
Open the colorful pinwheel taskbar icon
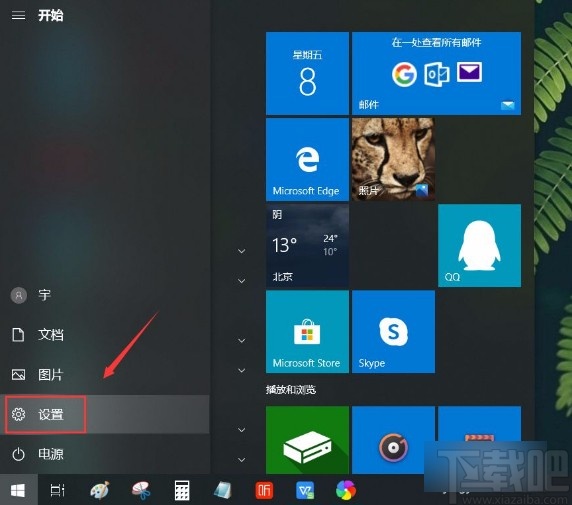(x=346, y=490)
